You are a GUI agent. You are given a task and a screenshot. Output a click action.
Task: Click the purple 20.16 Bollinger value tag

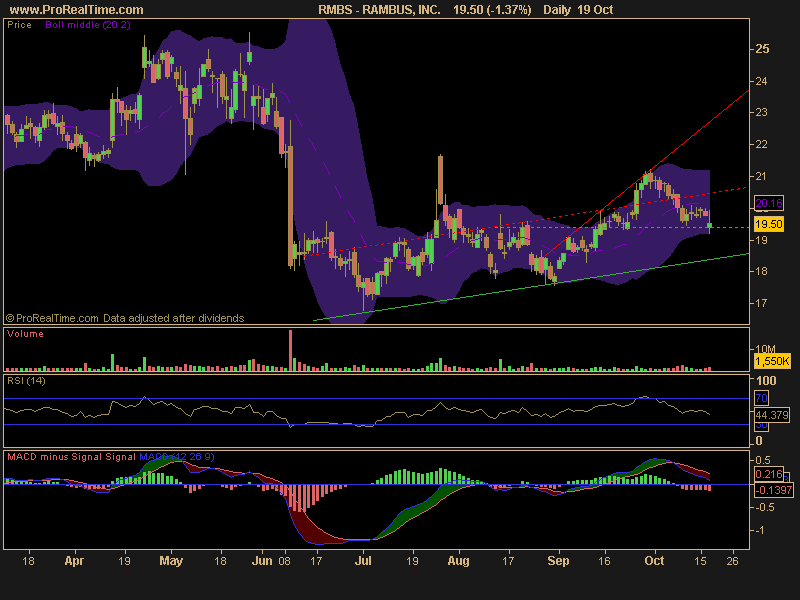[x=768, y=204]
